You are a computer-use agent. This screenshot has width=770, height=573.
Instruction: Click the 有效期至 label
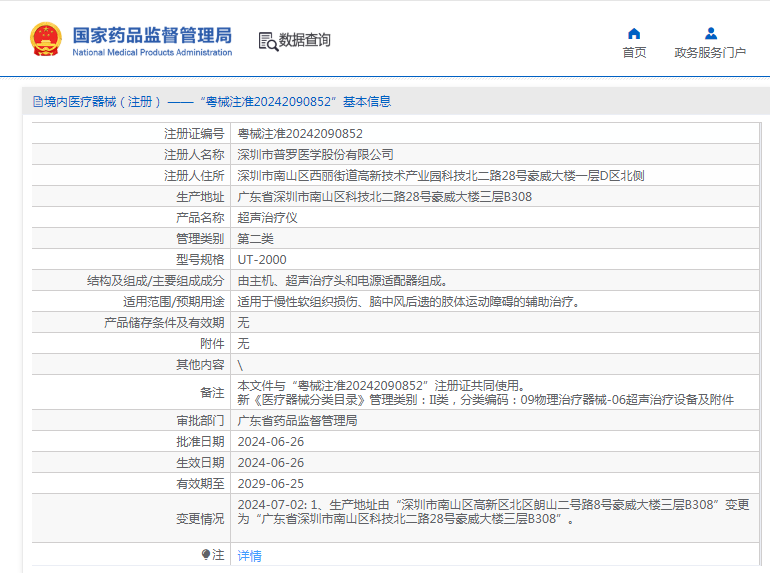pos(200,484)
